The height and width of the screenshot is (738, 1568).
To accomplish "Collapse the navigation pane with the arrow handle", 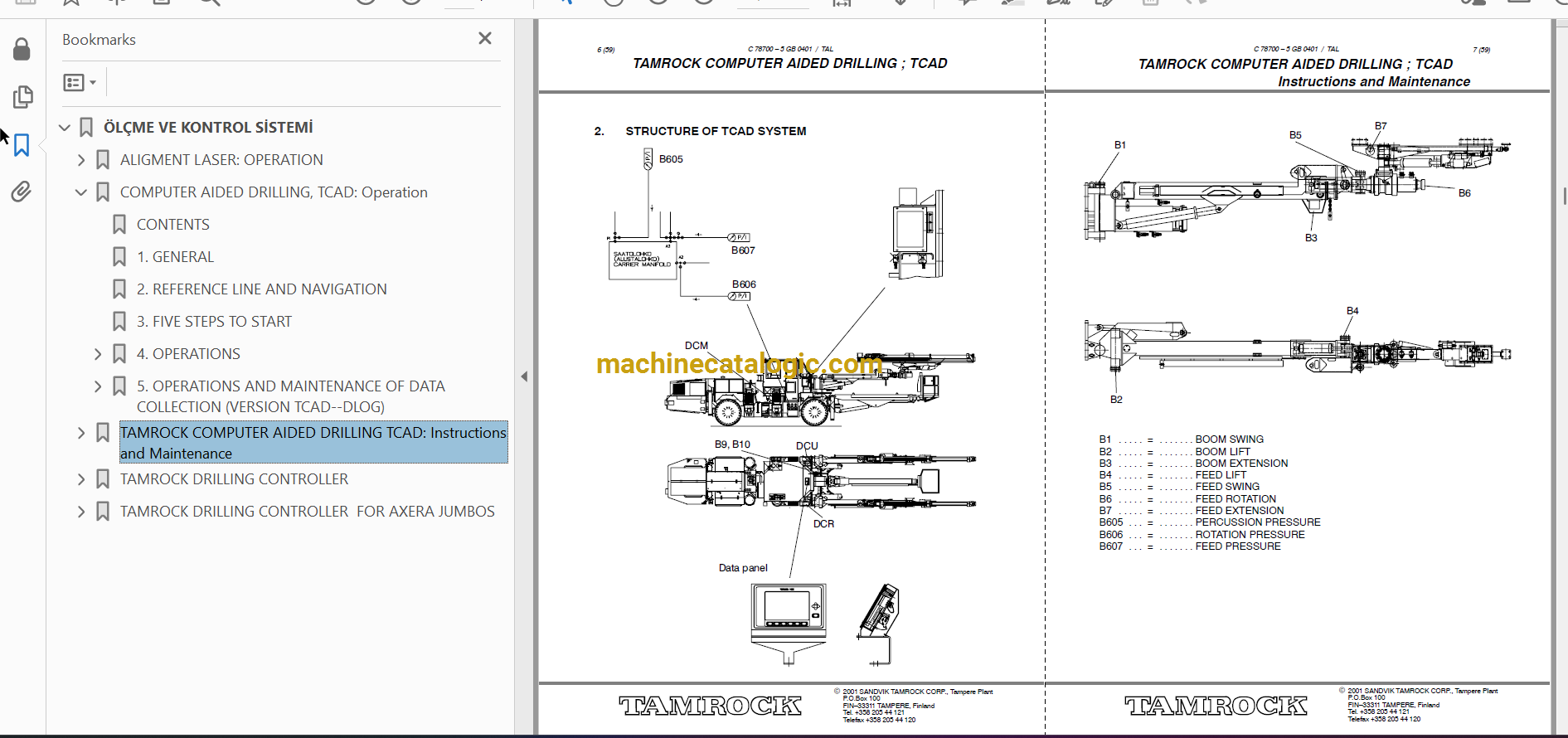I will point(524,376).
